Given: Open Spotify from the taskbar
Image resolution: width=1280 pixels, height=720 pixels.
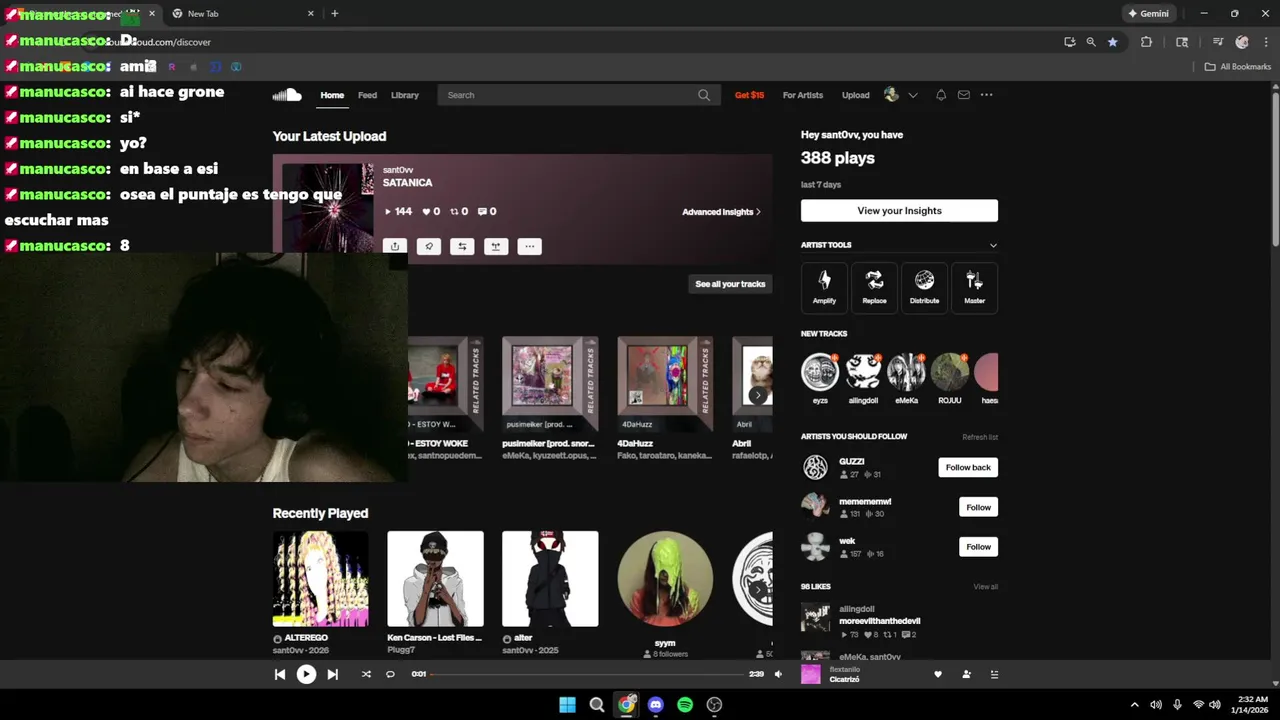Looking at the screenshot, I should pos(685,705).
